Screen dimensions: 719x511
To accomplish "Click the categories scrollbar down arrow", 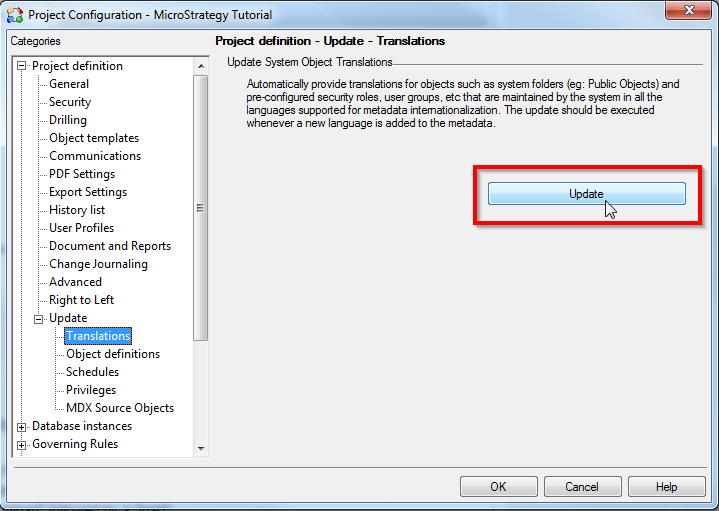I will click(x=201, y=449).
